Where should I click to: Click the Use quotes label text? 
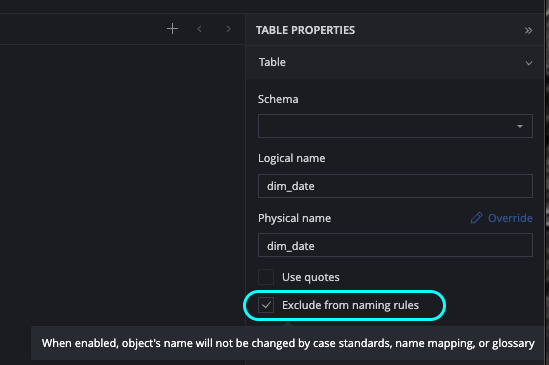pyautogui.click(x=311, y=277)
